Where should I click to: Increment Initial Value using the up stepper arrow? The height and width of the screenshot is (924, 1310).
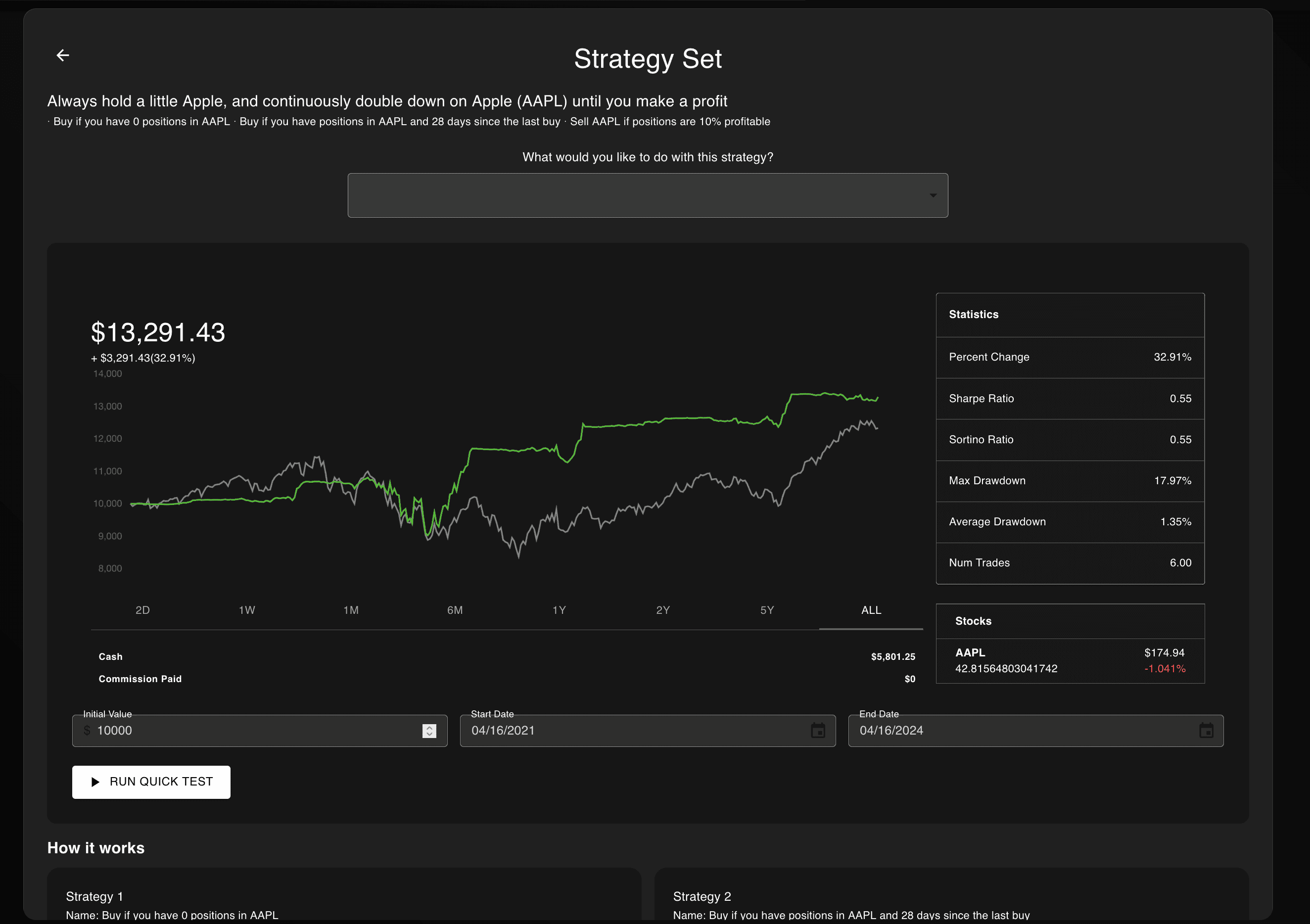pyautogui.click(x=429, y=727)
